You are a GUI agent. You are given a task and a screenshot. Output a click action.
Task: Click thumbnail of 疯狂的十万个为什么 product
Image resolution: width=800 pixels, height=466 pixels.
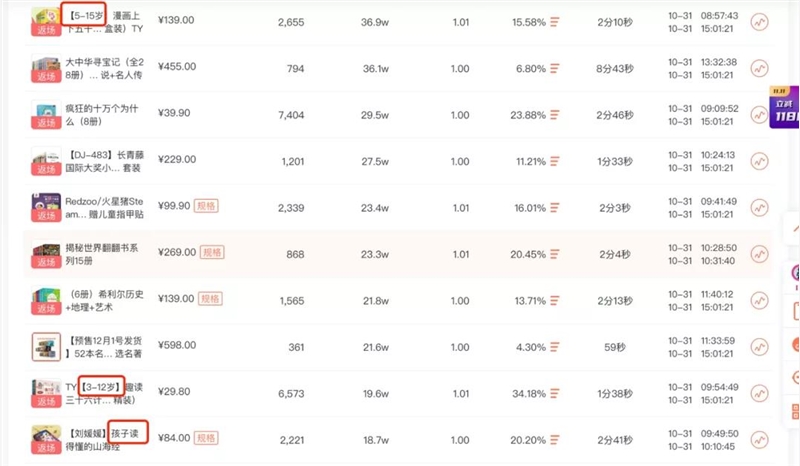(46, 115)
